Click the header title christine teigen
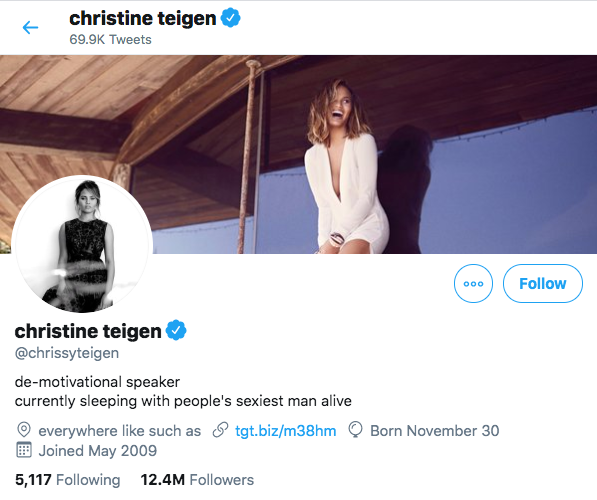Viewport: 597px width, 500px height. 143,18
